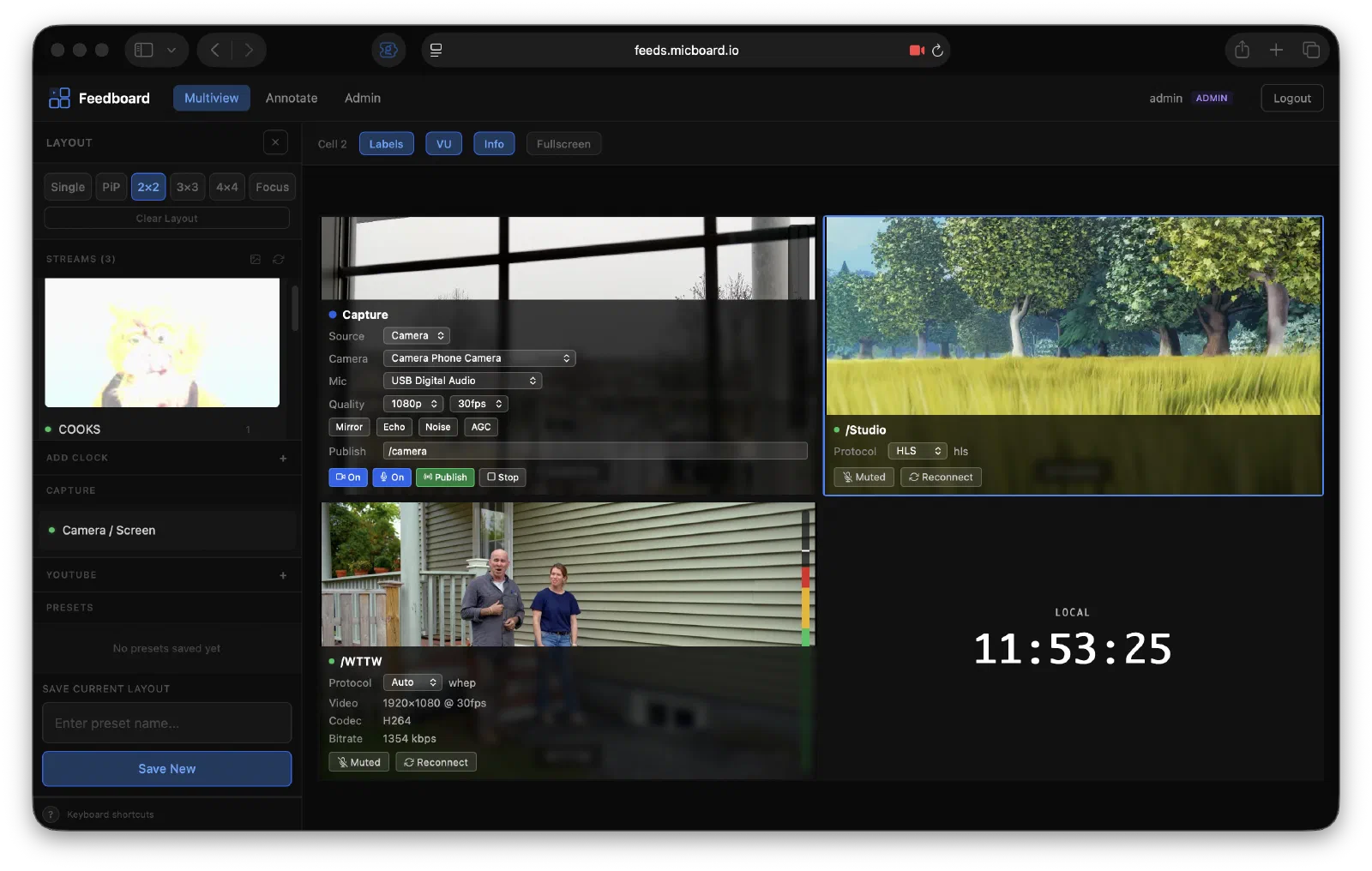Toggle VU meter for Cell 2
Image resolution: width=1372 pixels, height=871 pixels.
[444, 144]
